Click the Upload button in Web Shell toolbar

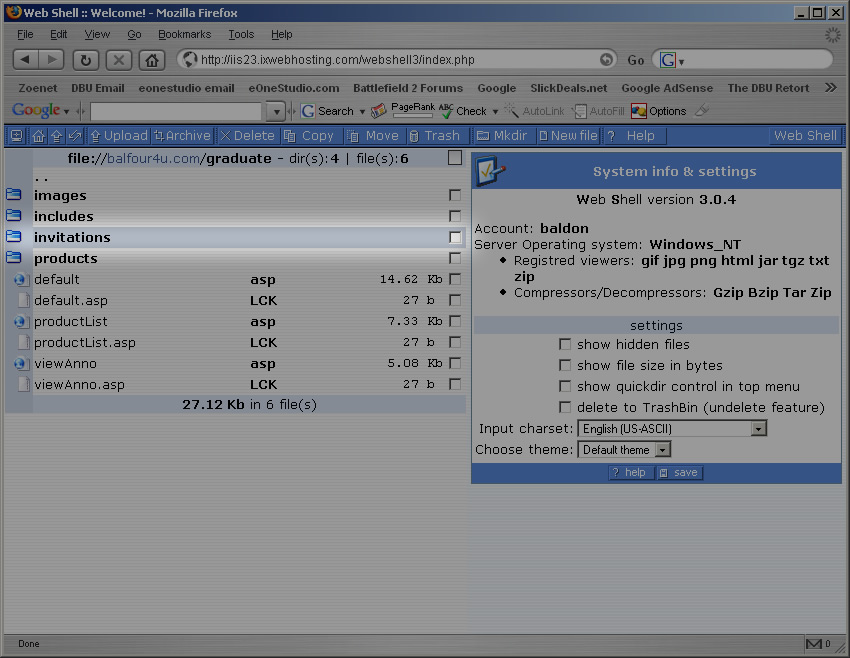(118, 136)
